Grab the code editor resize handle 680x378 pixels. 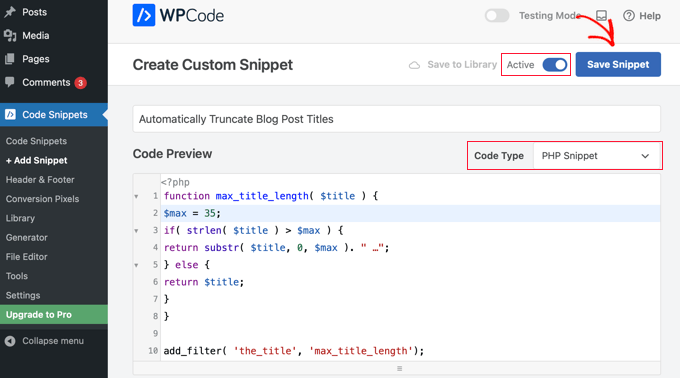click(x=399, y=368)
